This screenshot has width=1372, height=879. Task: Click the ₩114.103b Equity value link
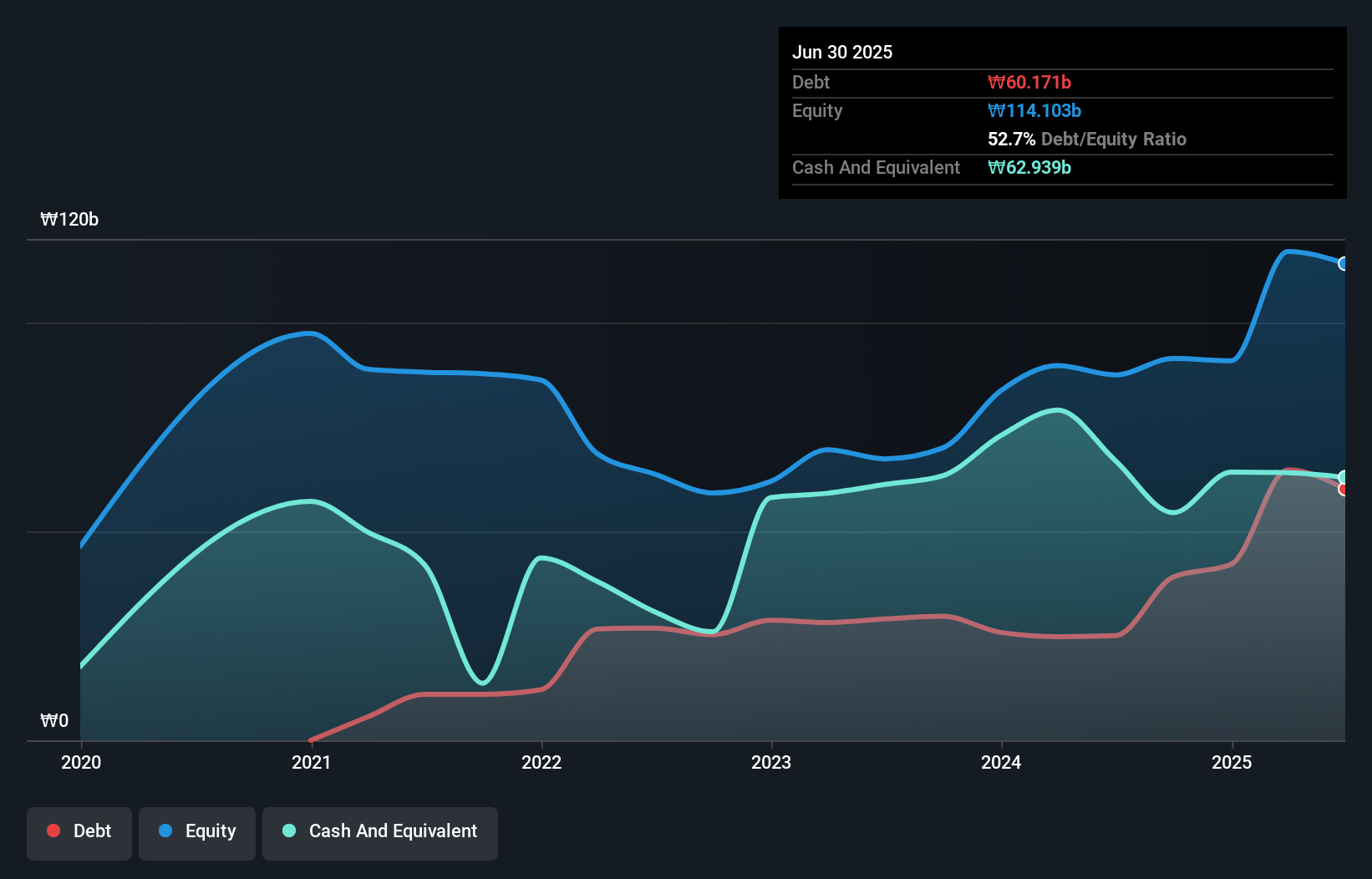point(1034,109)
